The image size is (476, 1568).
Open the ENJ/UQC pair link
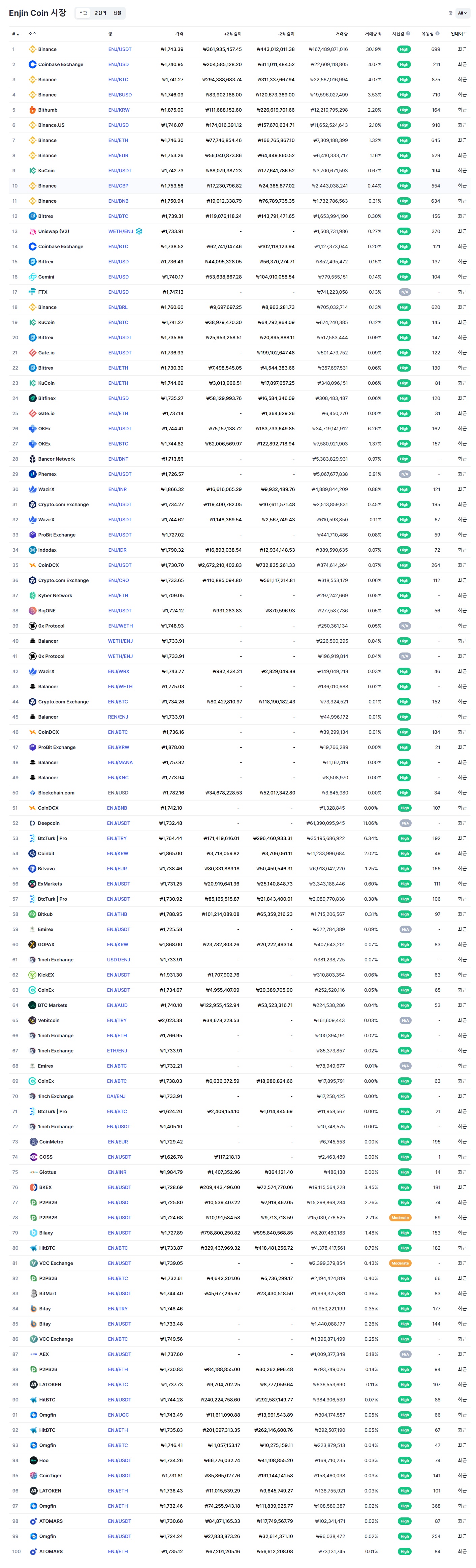point(119,1415)
